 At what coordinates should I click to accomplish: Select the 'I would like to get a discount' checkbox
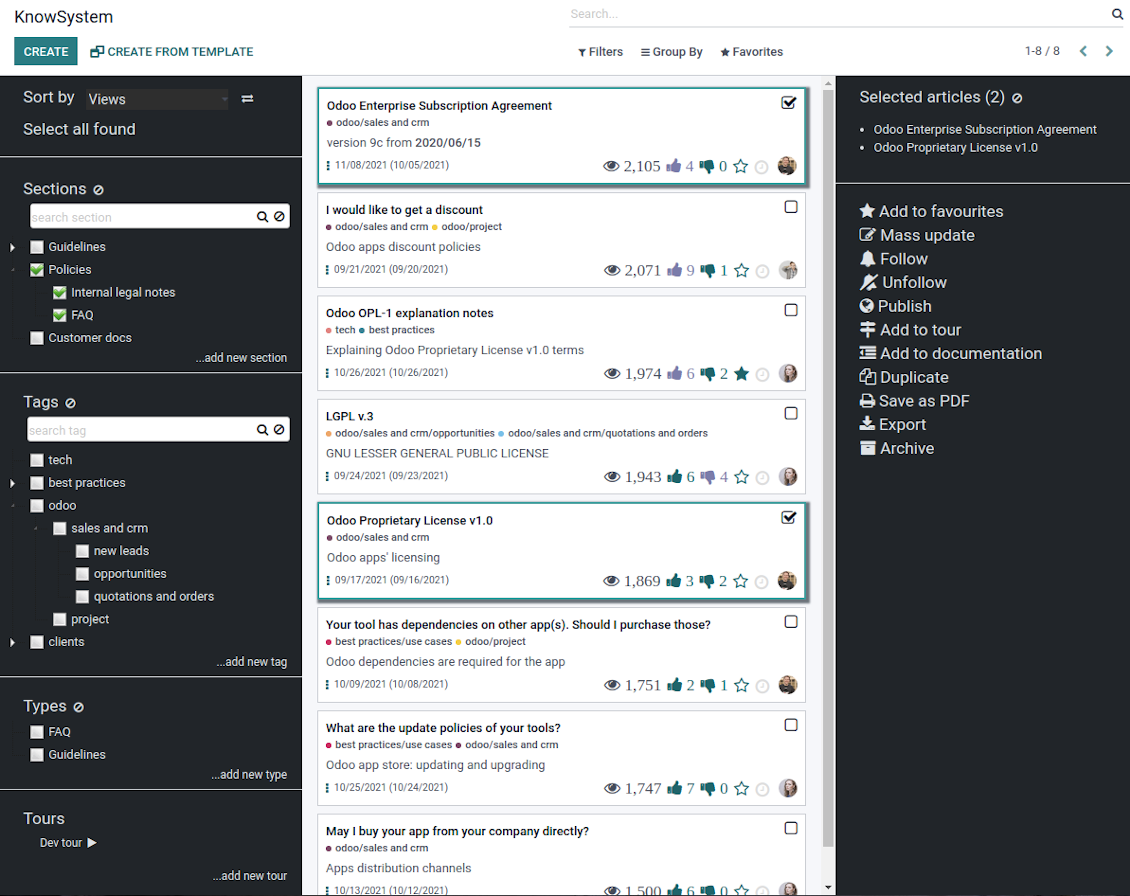click(791, 207)
